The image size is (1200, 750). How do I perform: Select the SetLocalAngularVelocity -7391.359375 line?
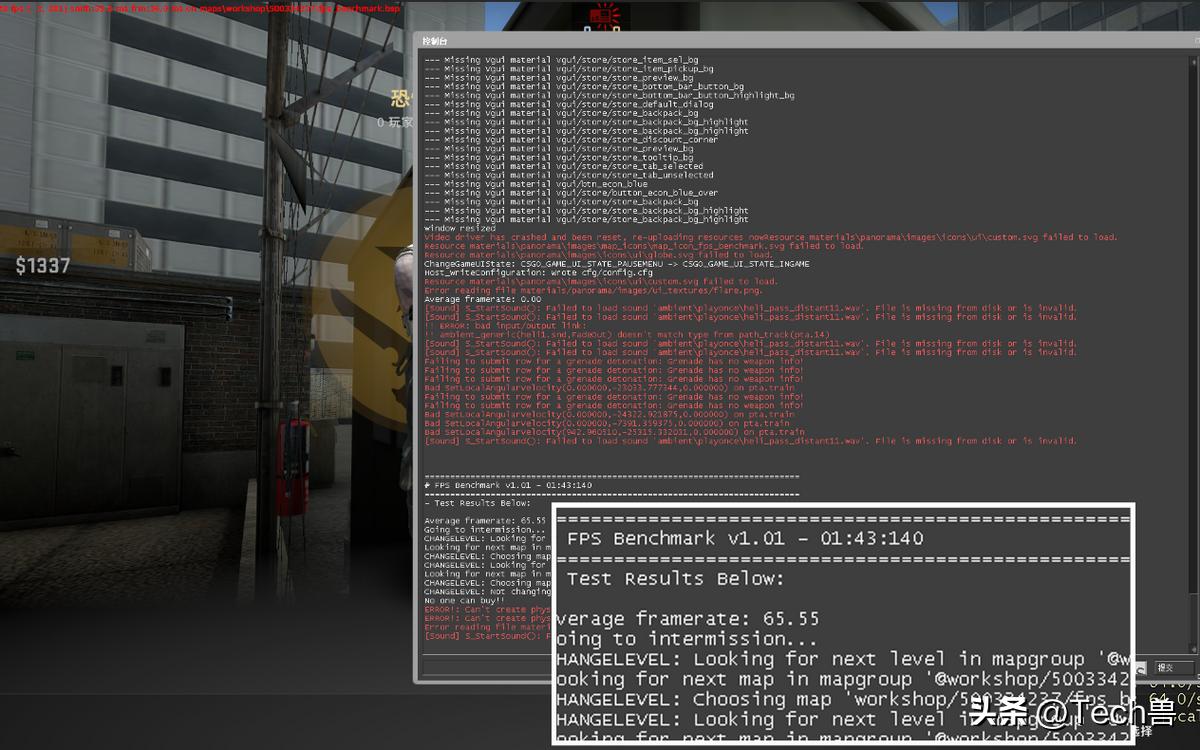click(x=606, y=423)
